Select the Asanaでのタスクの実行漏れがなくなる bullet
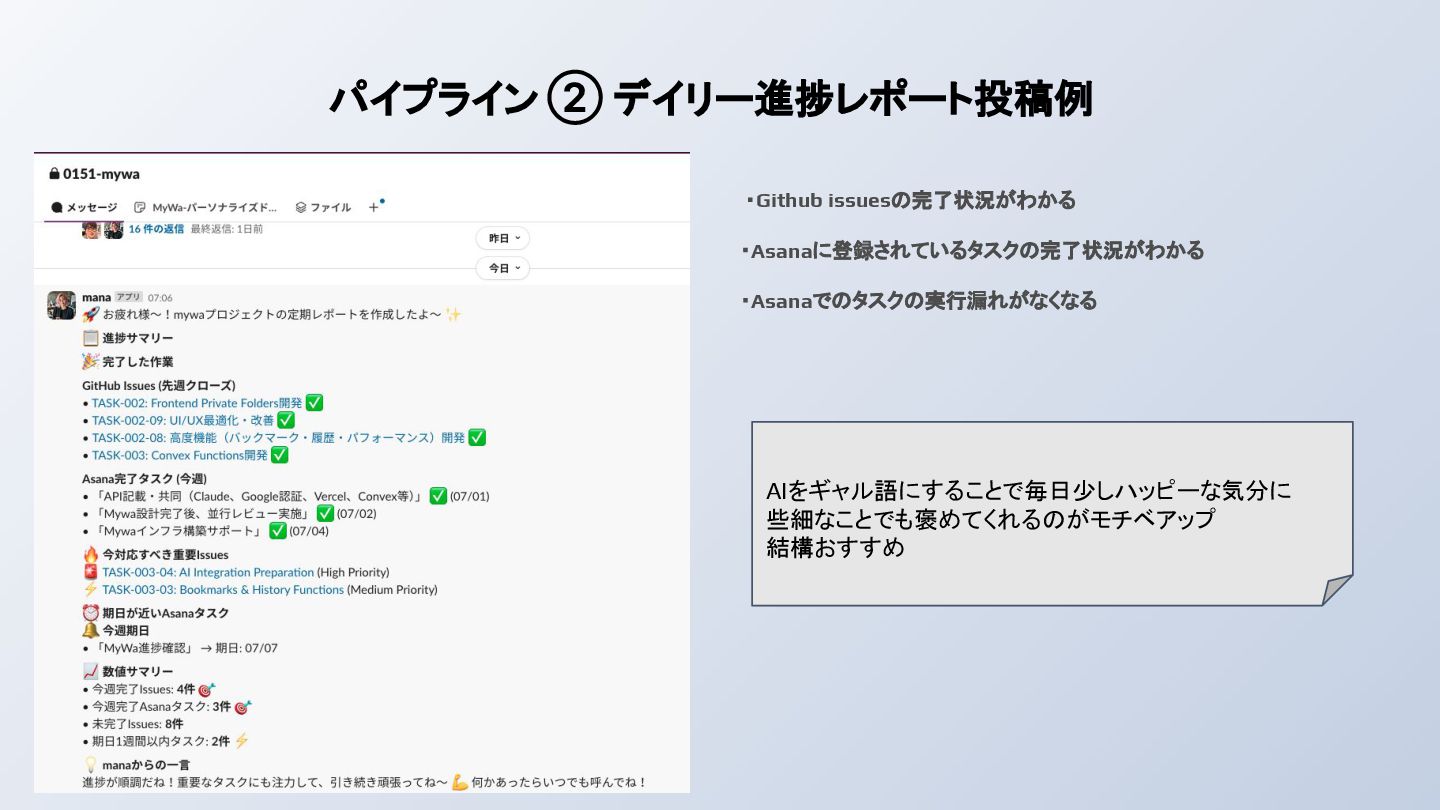Viewport: 1440px width, 810px height. (x=919, y=300)
